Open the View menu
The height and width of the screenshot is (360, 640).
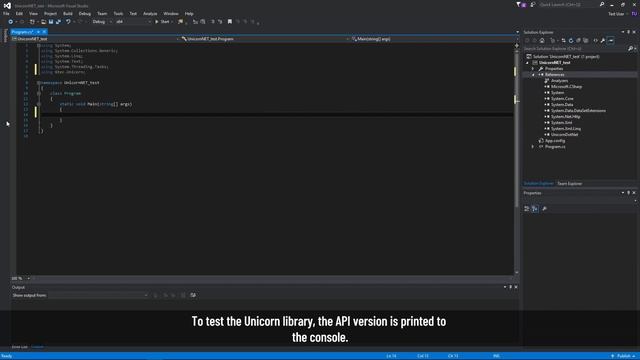[33, 13]
